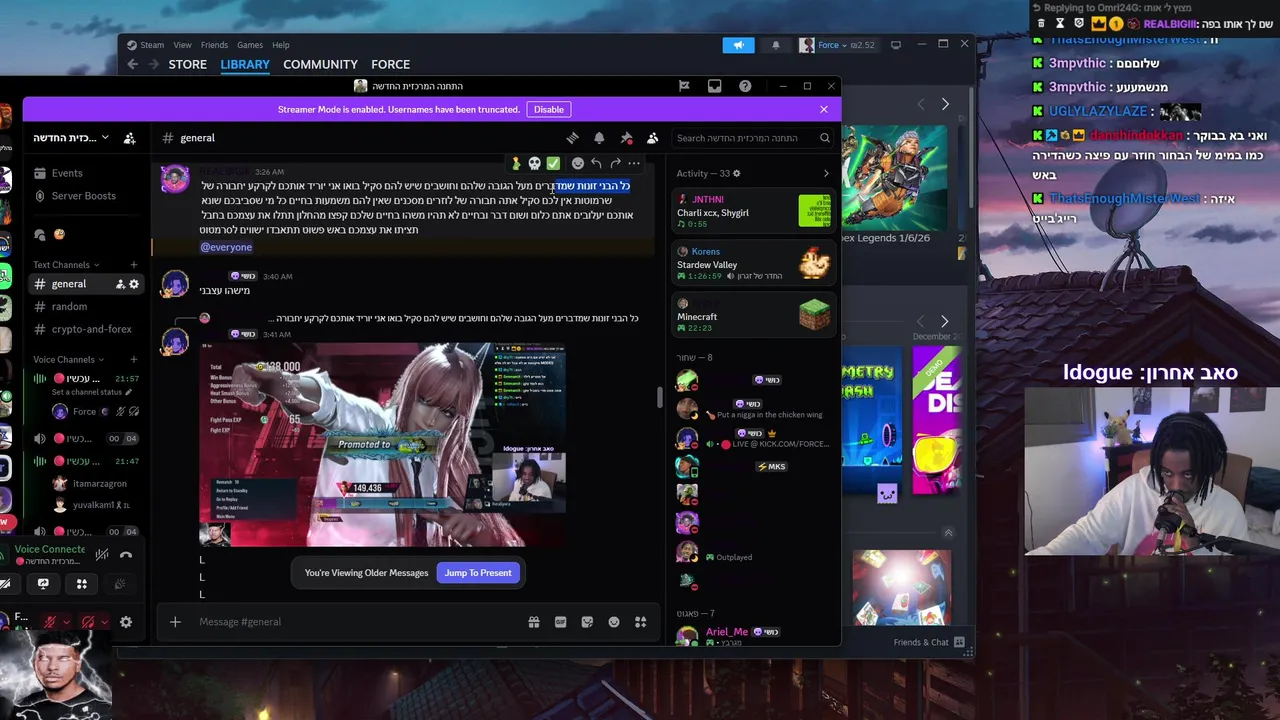Open emoji picker in message bar
1280x720 pixels.
(x=614, y=622)
